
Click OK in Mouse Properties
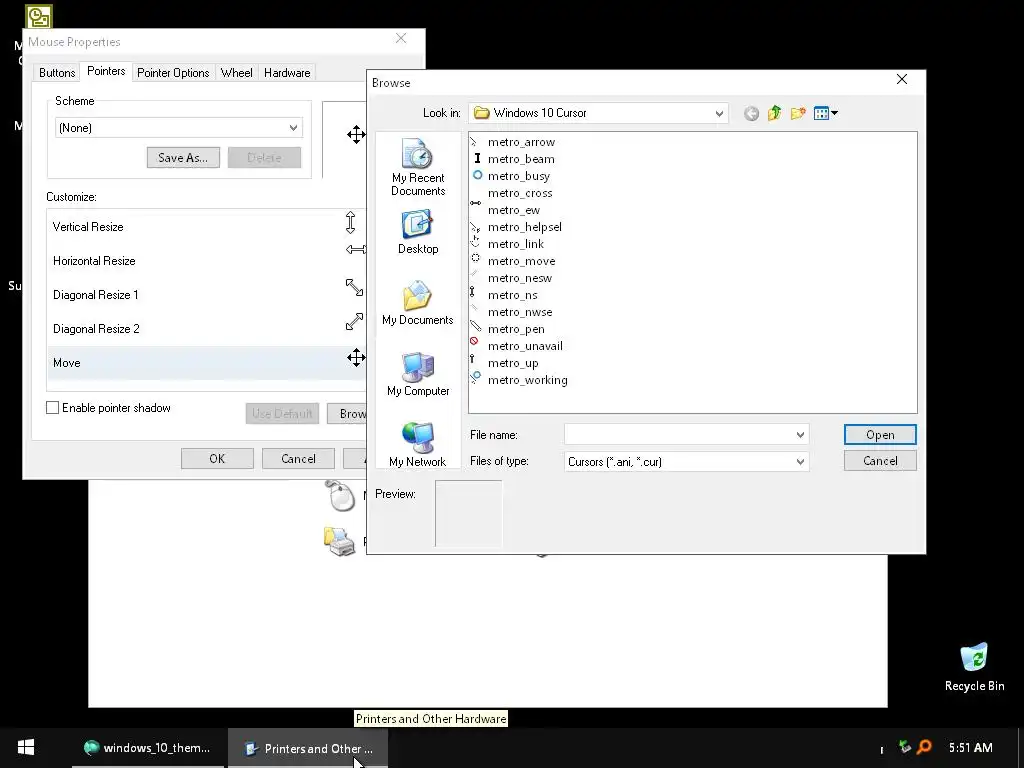(x=217, y=458)
